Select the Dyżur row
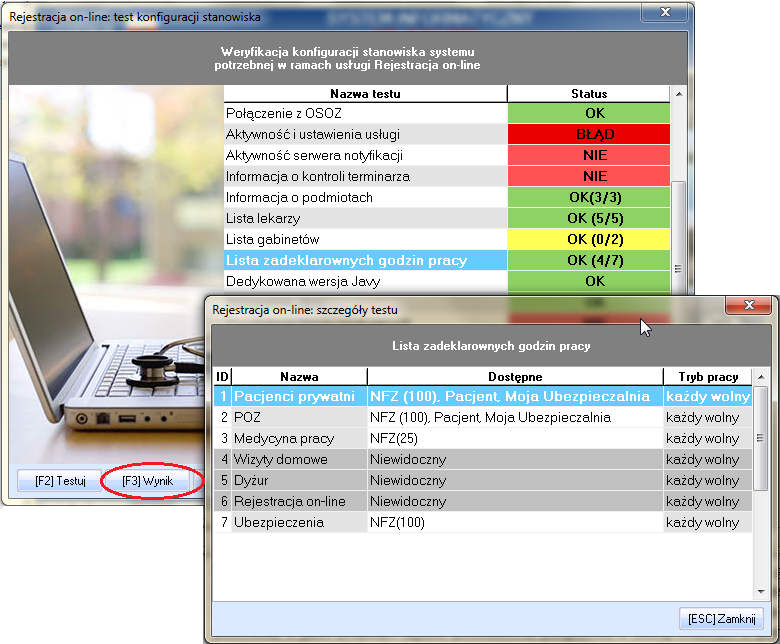The height and width of the screenshot is (644, 780). pyautogui.click(x=483, y=480)
